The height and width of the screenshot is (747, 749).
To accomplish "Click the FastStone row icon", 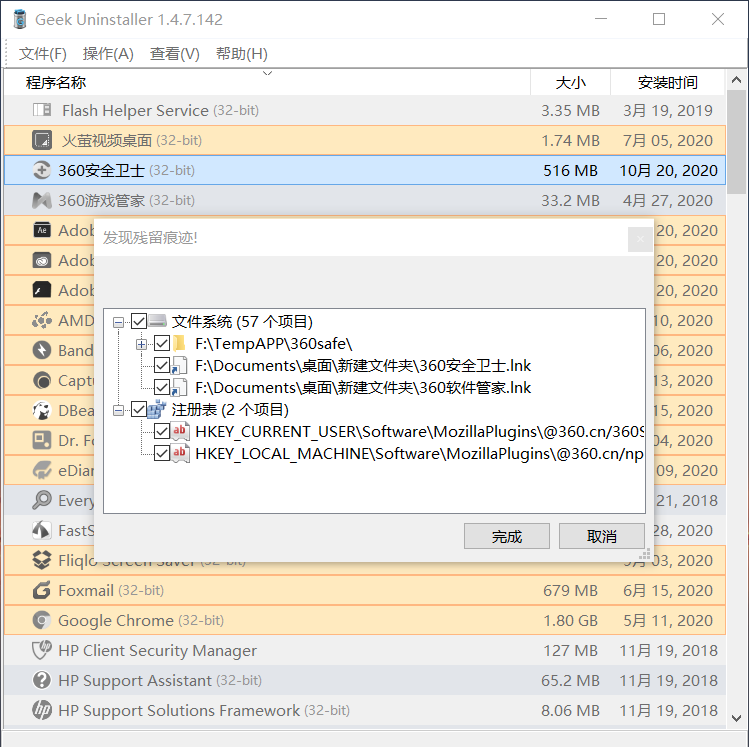I will point(42,530).
